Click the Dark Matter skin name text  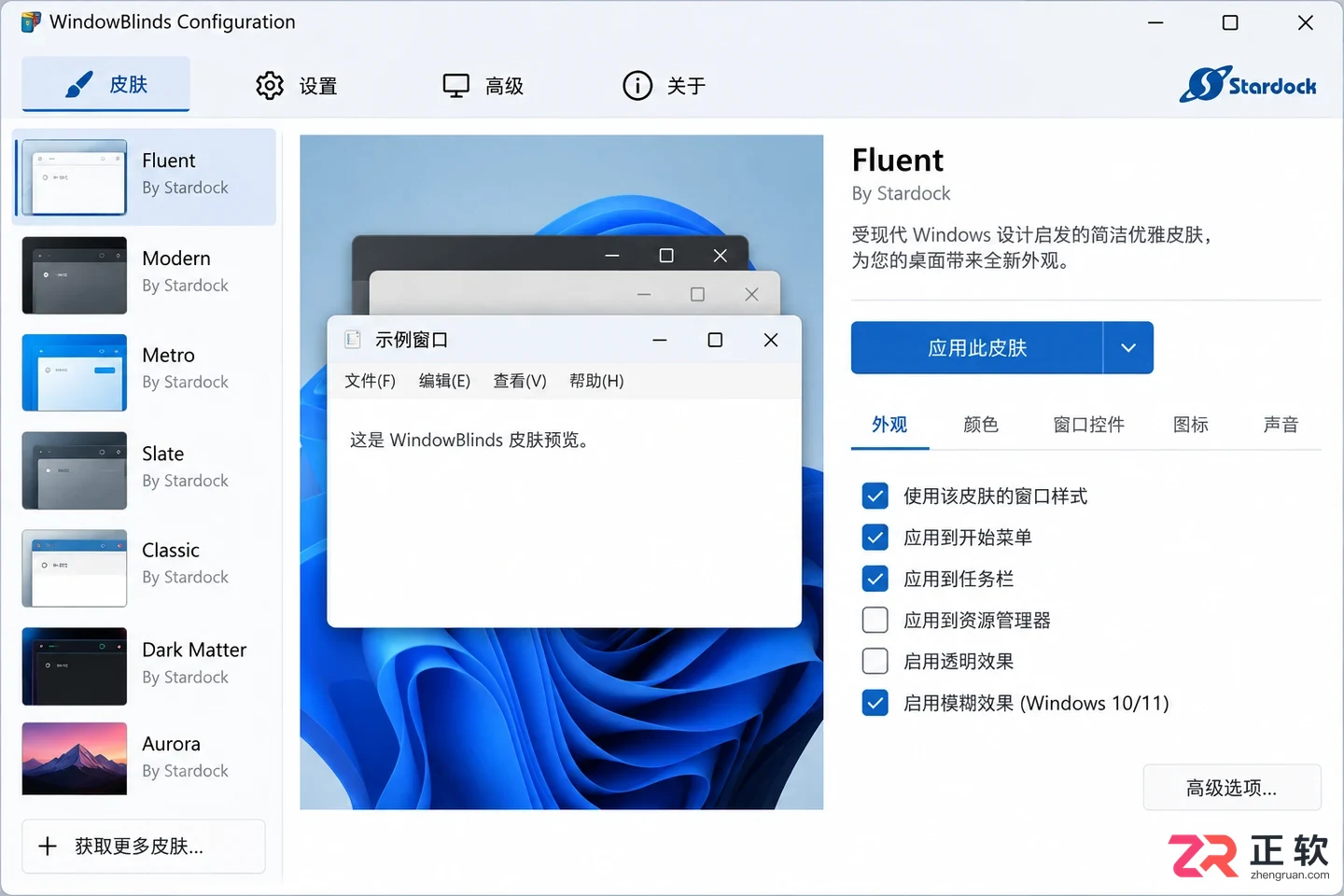pos(194,650)
